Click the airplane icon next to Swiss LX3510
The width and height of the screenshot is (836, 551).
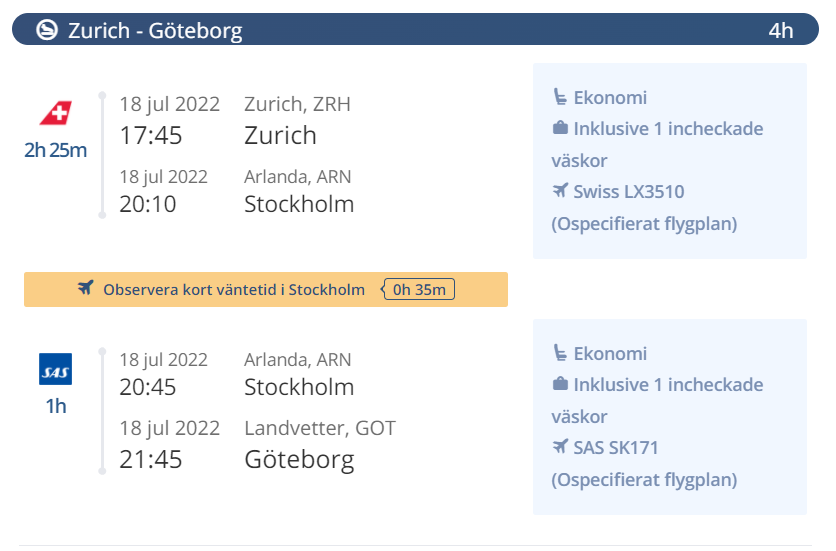(559, 191)
